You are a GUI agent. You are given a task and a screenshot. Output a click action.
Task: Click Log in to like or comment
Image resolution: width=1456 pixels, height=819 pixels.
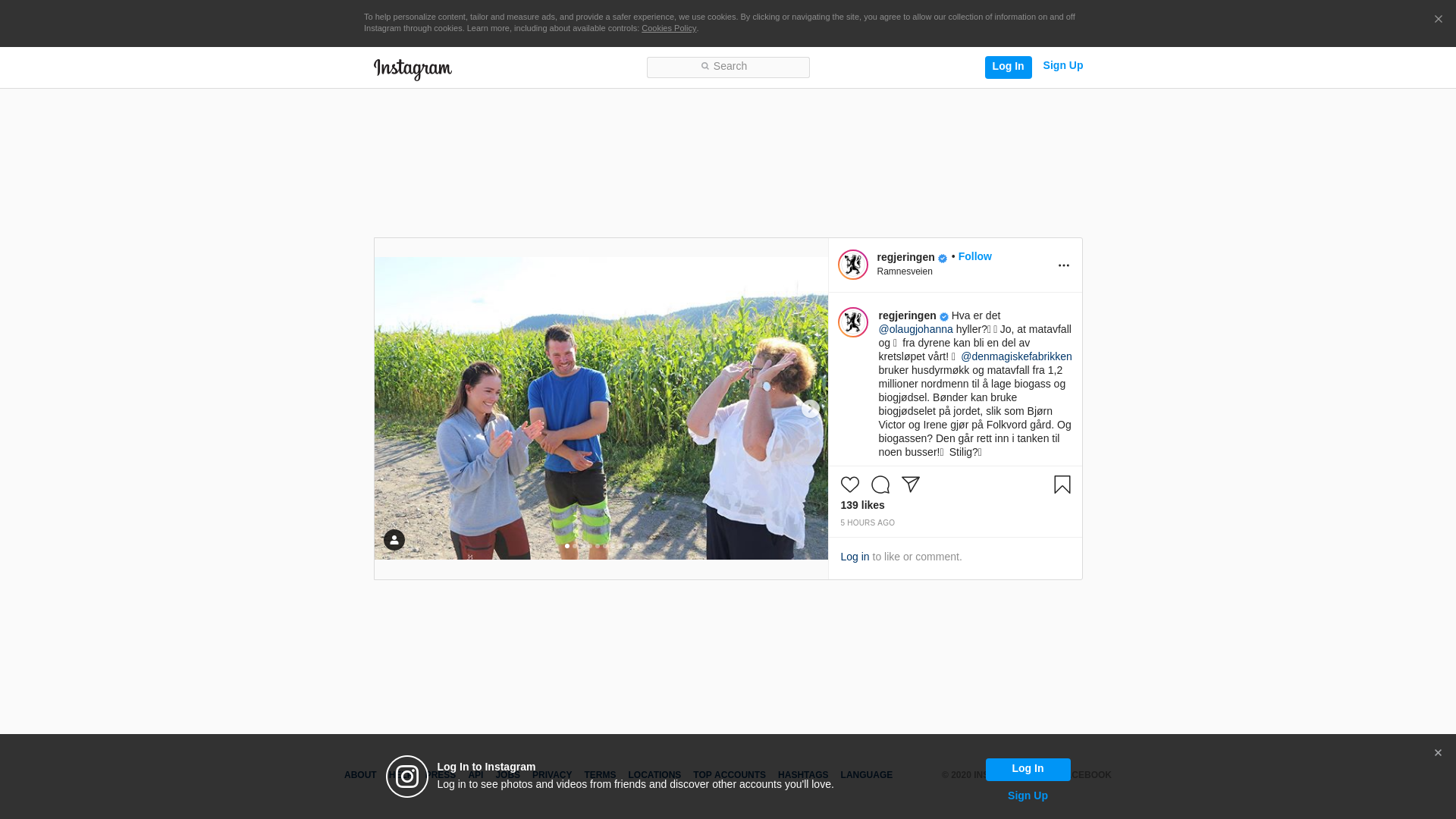coord(855,557)
